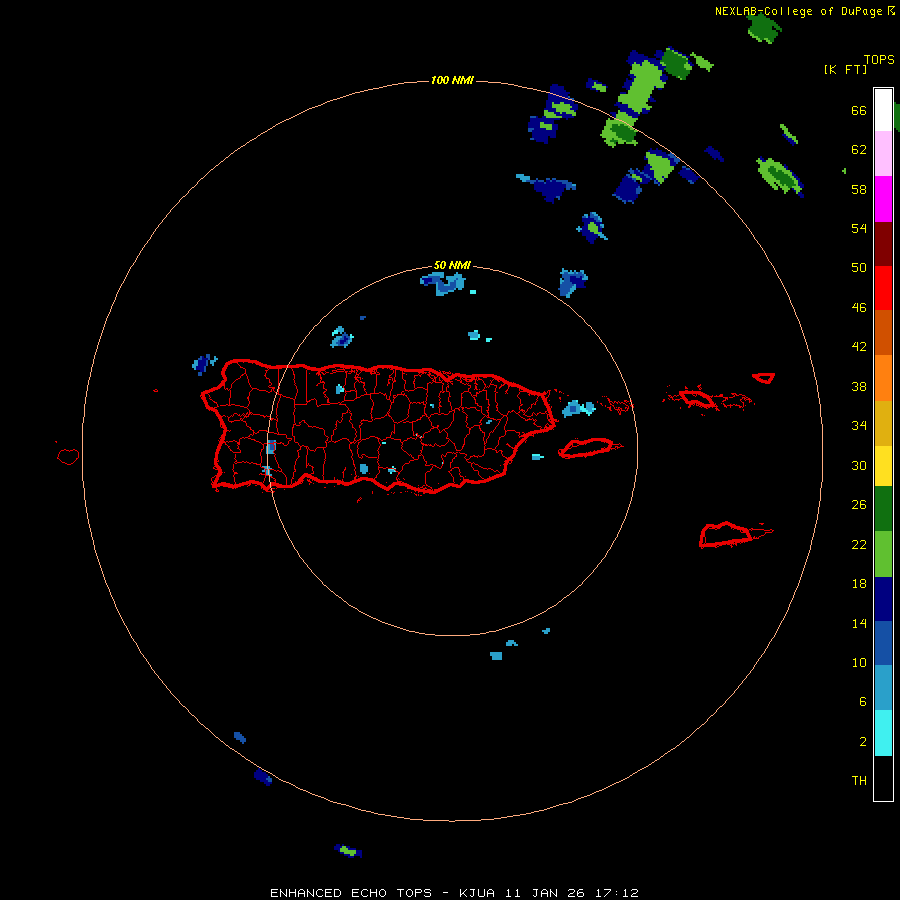The height and width of the screenshot is (900, 900).
Task: Select the gold 38 legend swatch
Action: (x=883, y=422)
